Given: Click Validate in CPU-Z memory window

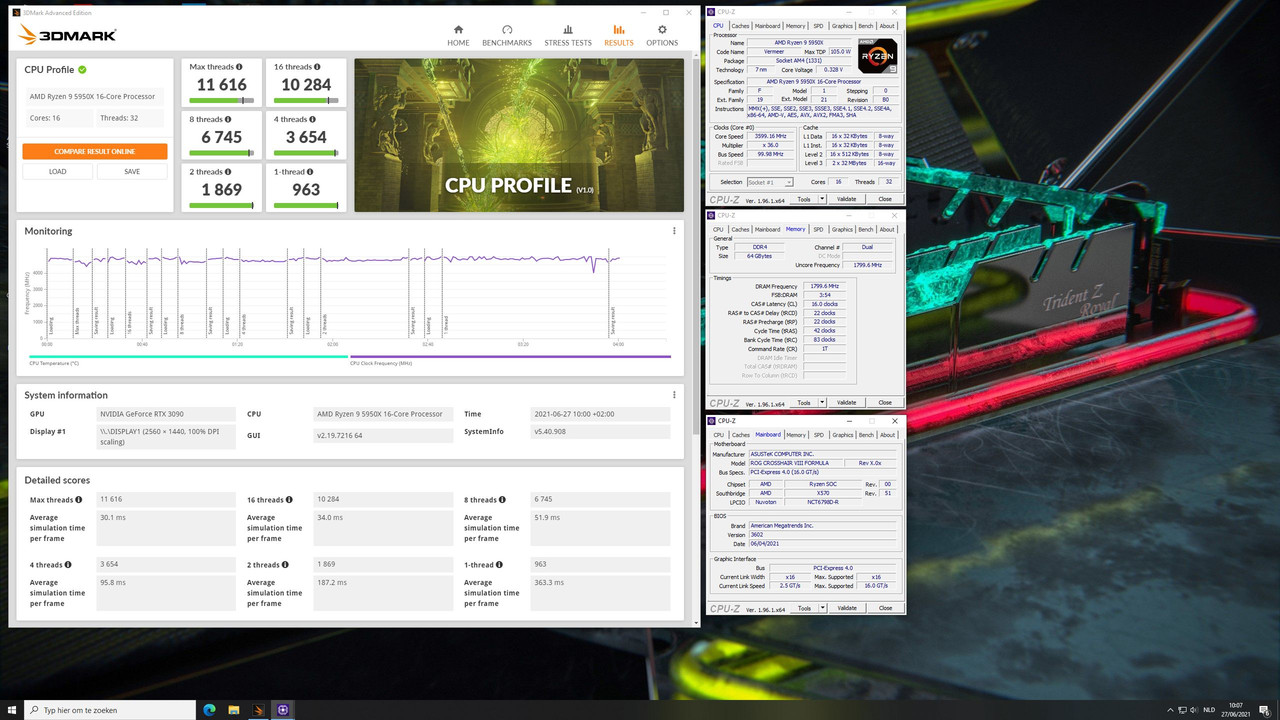Looking at the screenshot, I should 847,403.
